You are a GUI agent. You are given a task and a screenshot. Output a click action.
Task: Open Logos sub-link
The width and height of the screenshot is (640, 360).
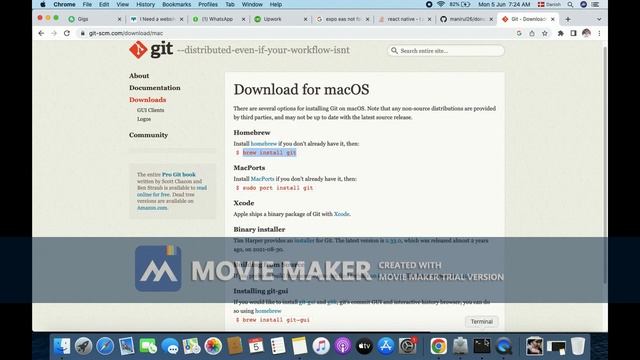(144, 119)
